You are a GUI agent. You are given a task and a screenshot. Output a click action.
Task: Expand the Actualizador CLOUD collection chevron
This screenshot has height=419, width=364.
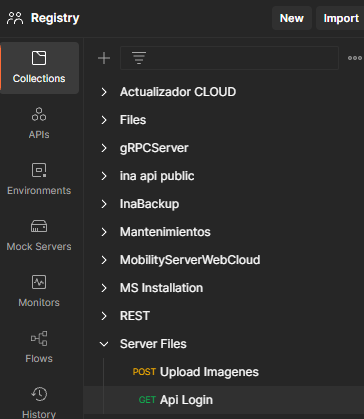(x=104, y=92)
